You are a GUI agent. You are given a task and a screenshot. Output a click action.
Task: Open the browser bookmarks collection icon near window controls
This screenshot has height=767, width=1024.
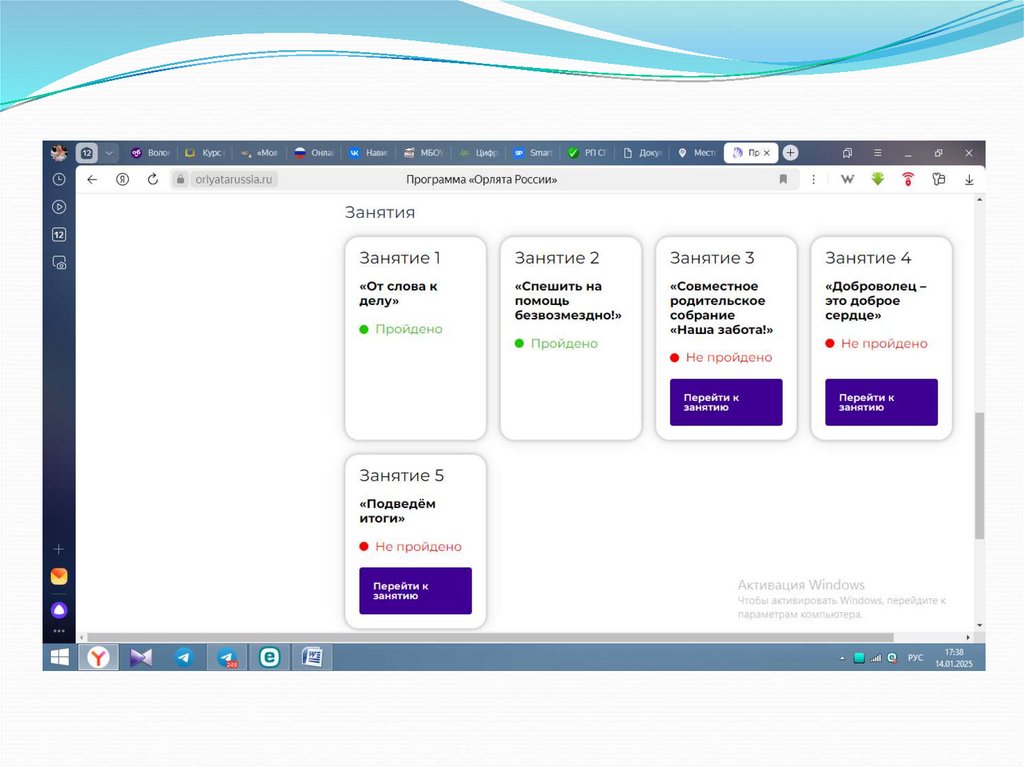pyautogui.click(x=847, y=153)
